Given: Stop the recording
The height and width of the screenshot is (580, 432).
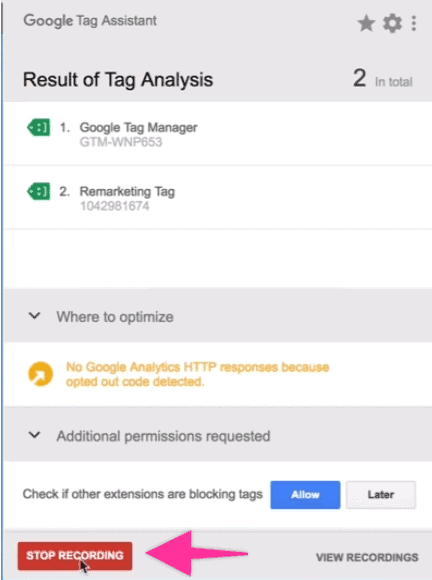Looking at the screenshot, I should click(x=75, y=556).
